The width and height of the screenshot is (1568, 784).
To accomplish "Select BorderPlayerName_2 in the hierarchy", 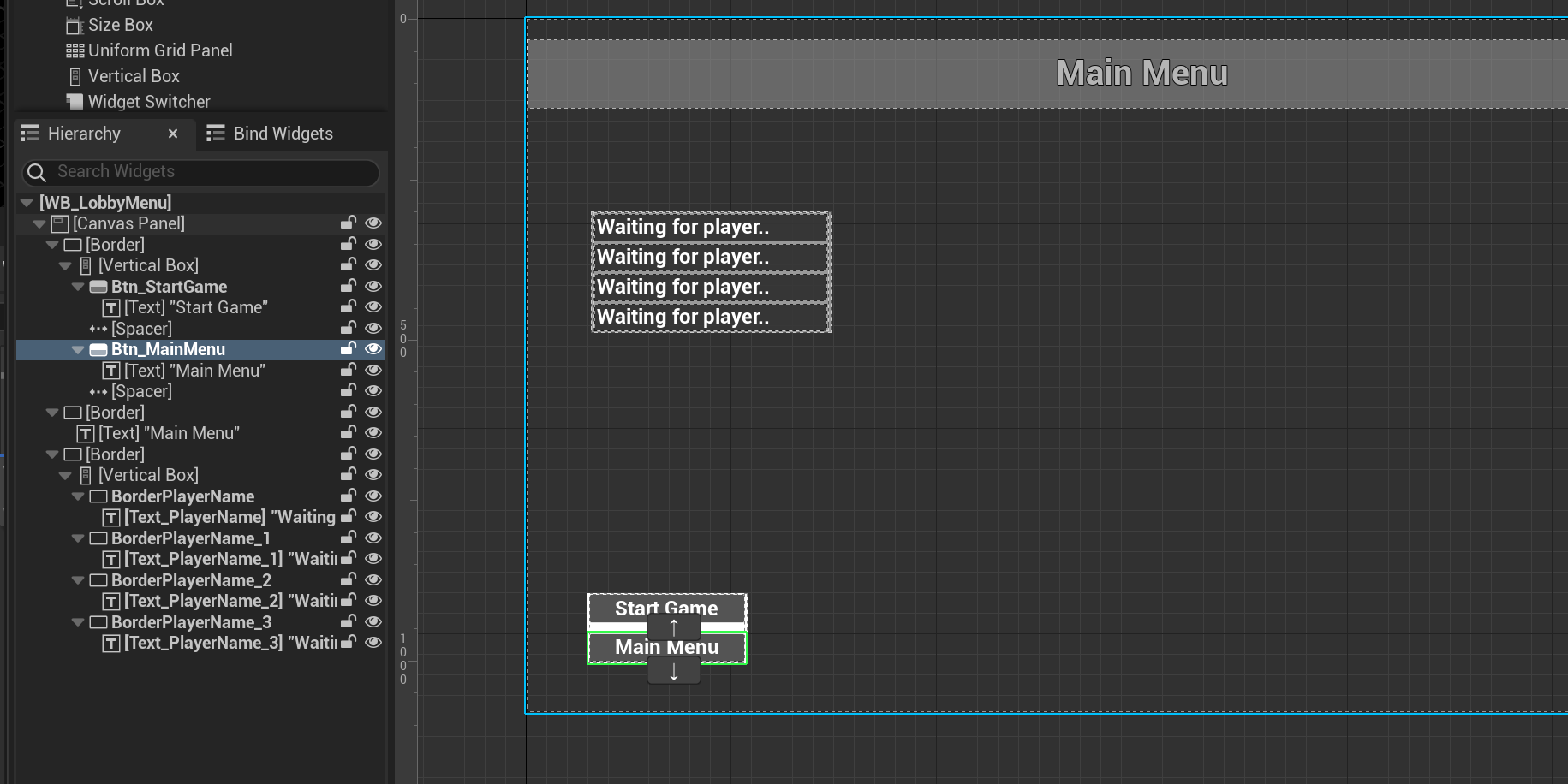I will click(200, 580).
